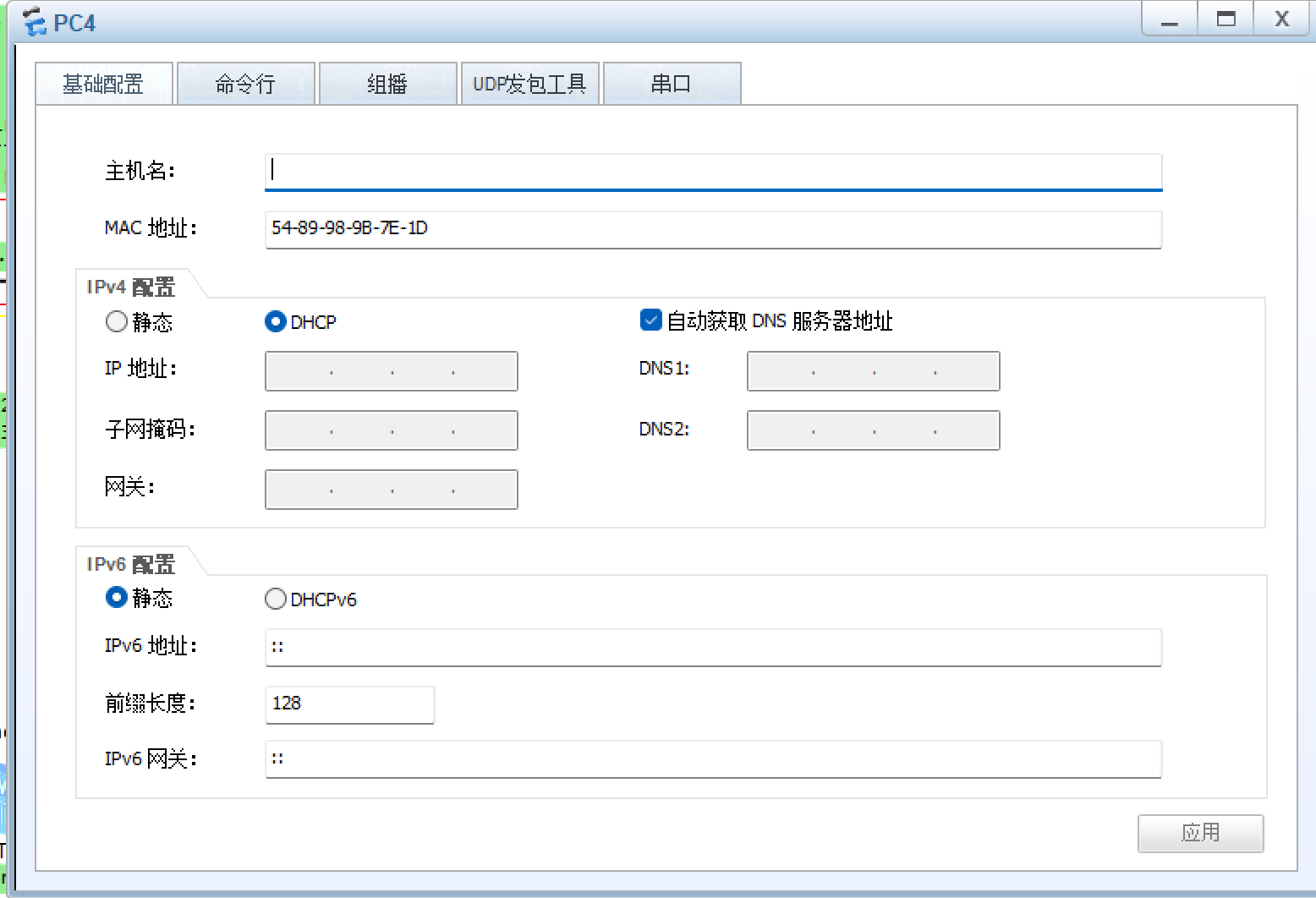Image resolution: width=1316 pixels, height=898 pixels.
Task: Select IPv4 DHCP radio button
Action: pyautogui.click(x=276, y=321)
